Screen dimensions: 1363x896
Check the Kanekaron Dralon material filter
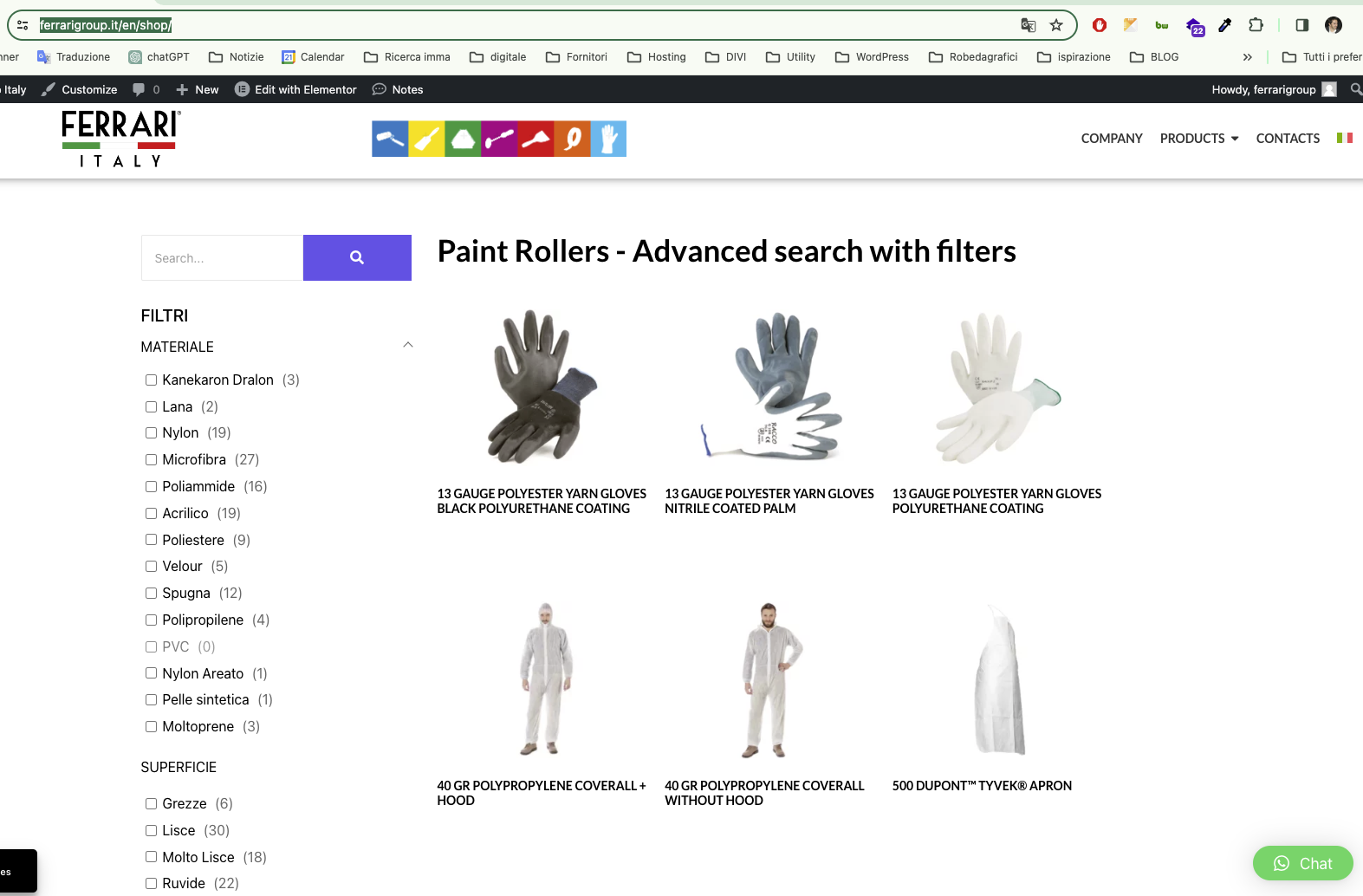point(151,380)
